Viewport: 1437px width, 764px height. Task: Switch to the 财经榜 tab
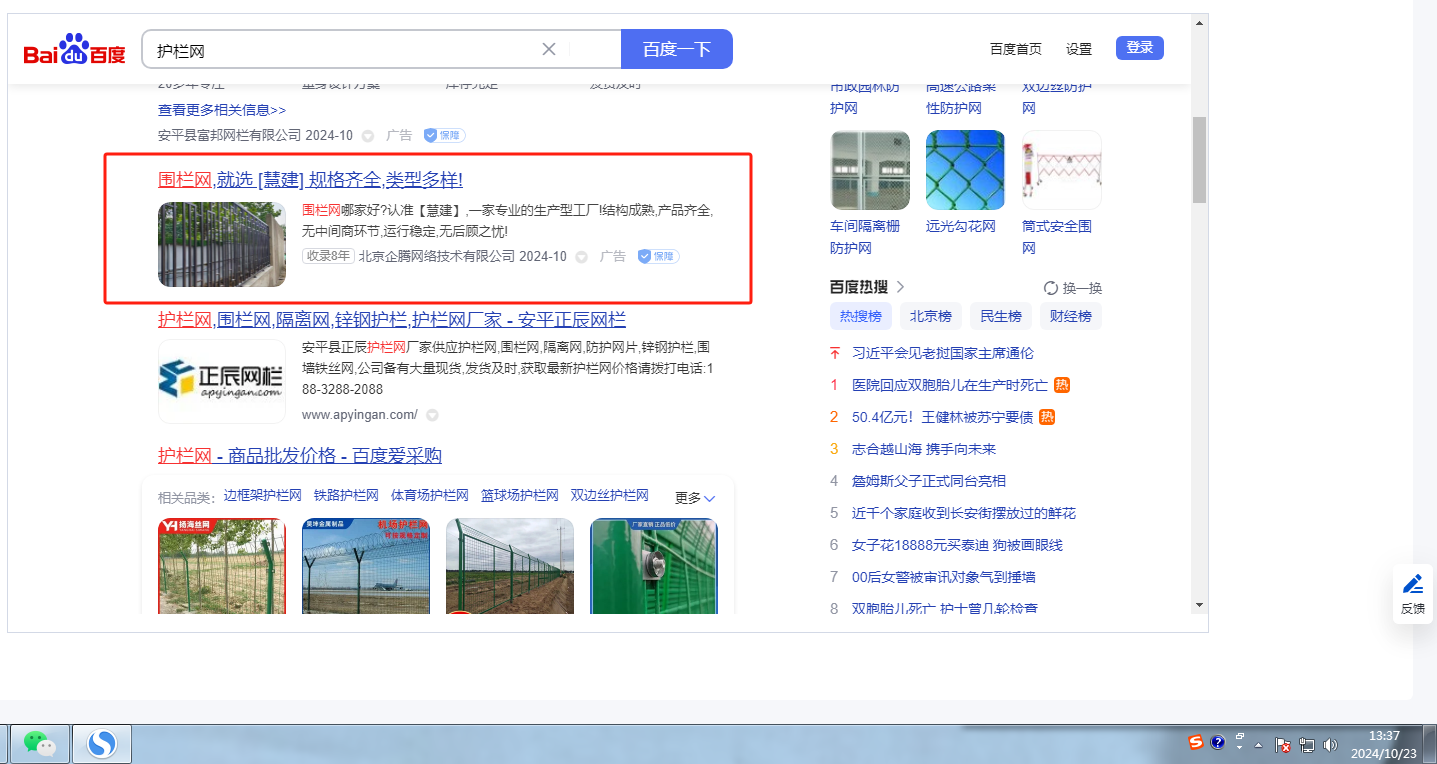pos(1071,317)
